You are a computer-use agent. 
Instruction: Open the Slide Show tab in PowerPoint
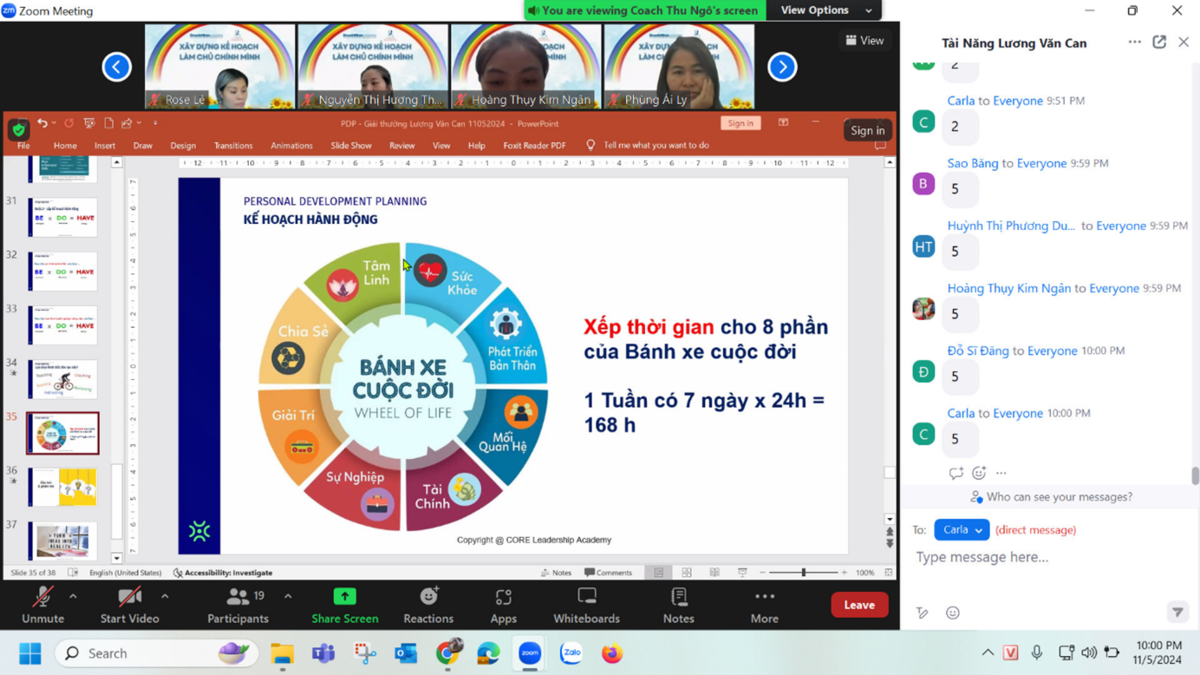(x=351, y=145)
